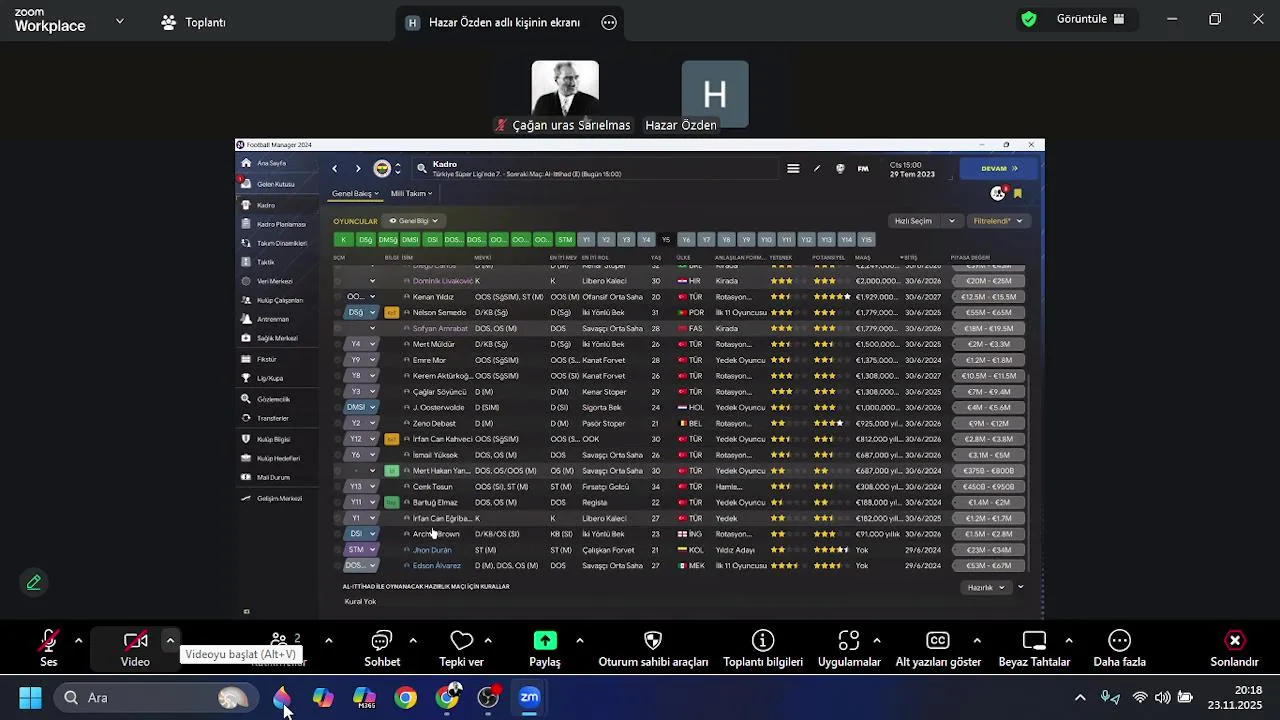Click the FM menu icon

click(863, 169)
